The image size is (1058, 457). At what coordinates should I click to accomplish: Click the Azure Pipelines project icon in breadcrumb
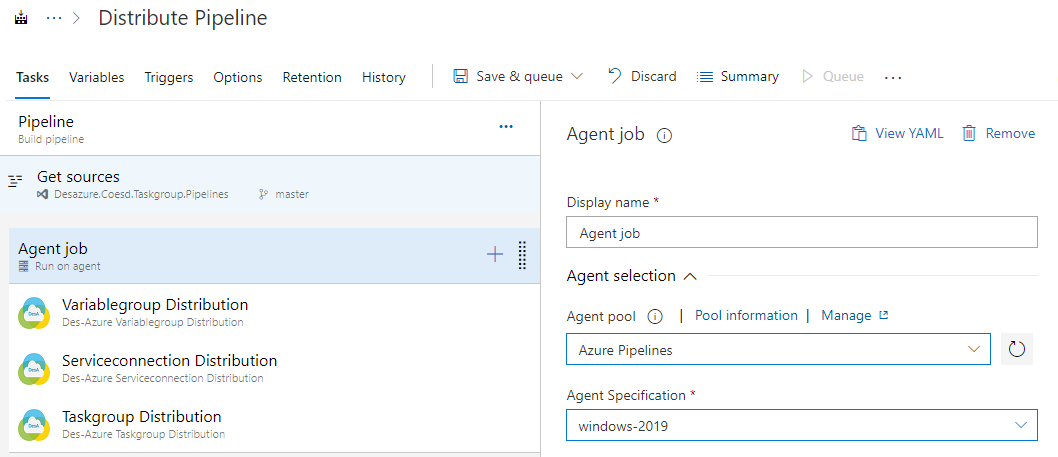(x=20, y=19)
